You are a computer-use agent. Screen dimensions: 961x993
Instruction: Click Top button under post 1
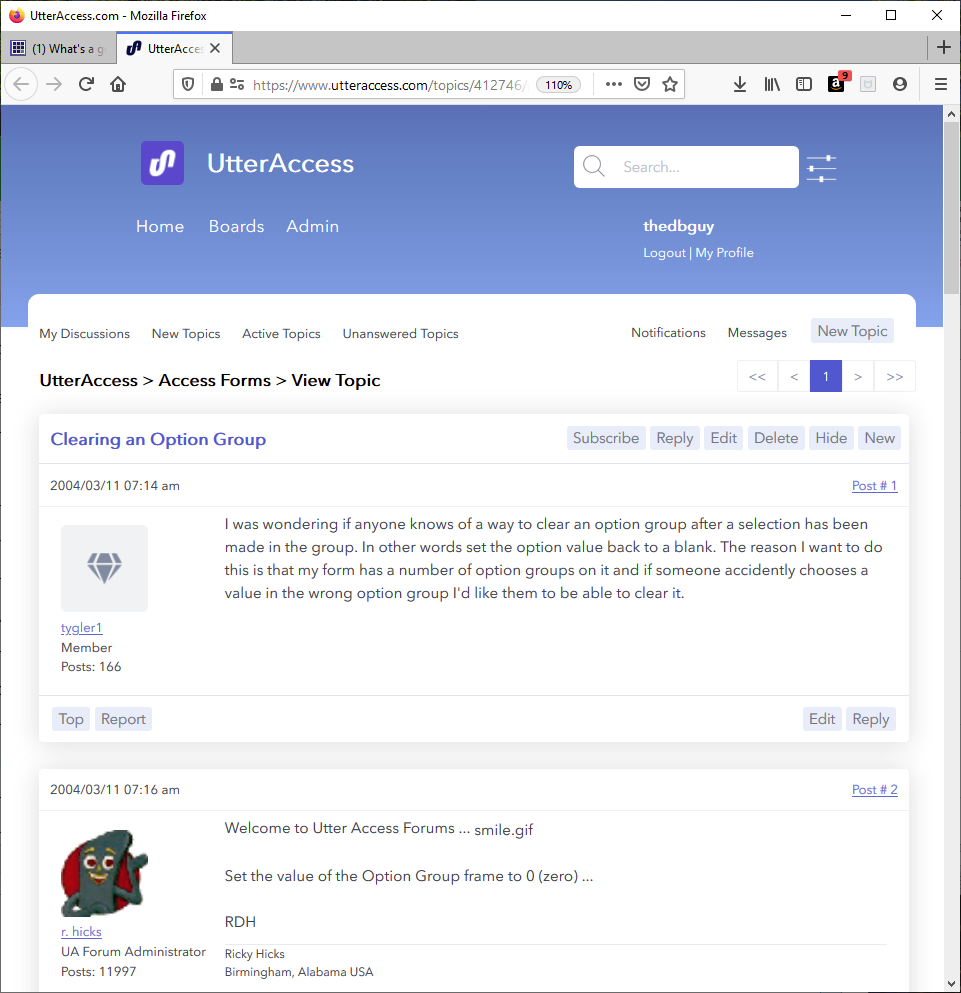71,719
